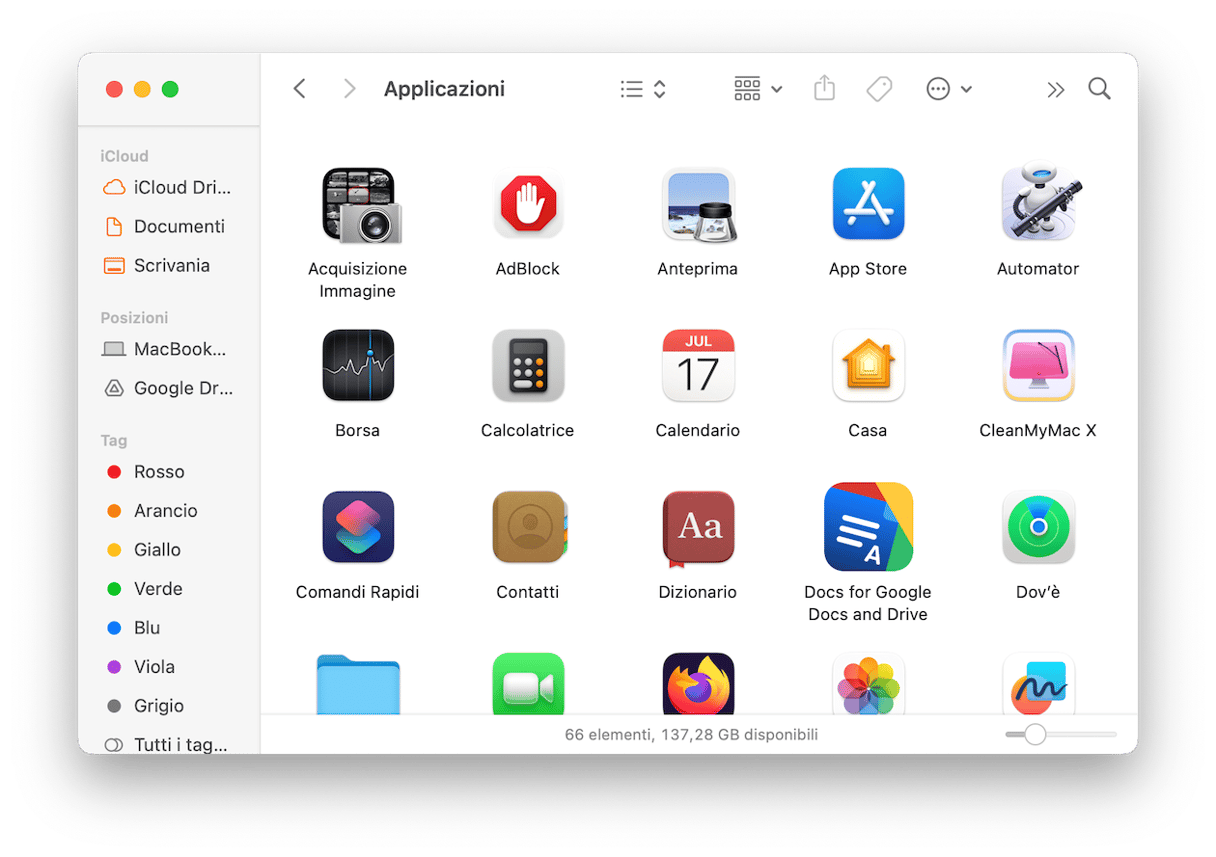Select the blue folder icon
Image resolution: width=1216 pixels, height=857 pixels.
tap(358, 685)
